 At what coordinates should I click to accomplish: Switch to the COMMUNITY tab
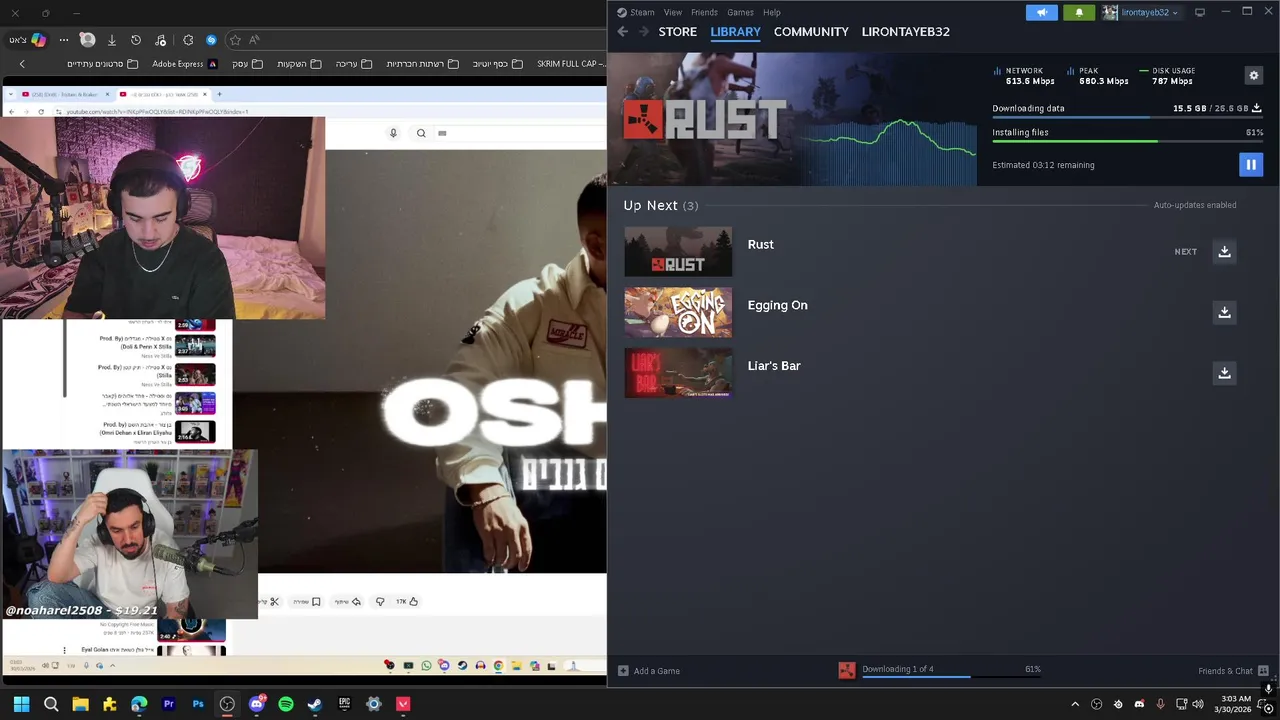(811, 32)
